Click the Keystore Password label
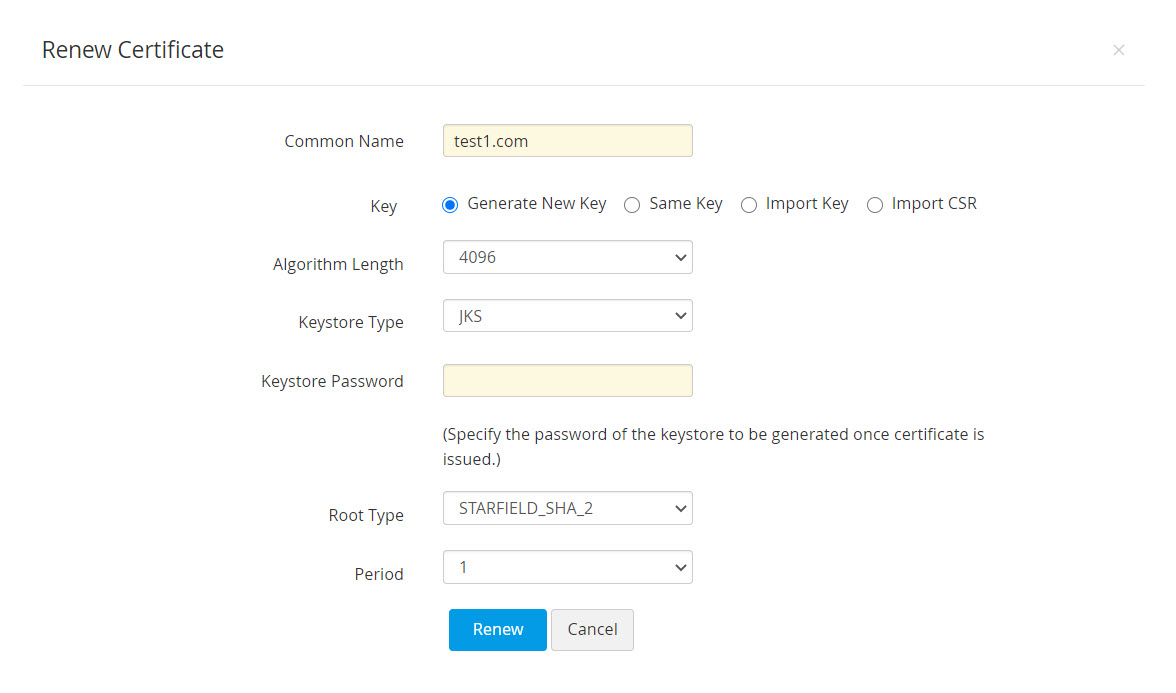This screenshot has width=1176, height=693. (x=332, y=381)
